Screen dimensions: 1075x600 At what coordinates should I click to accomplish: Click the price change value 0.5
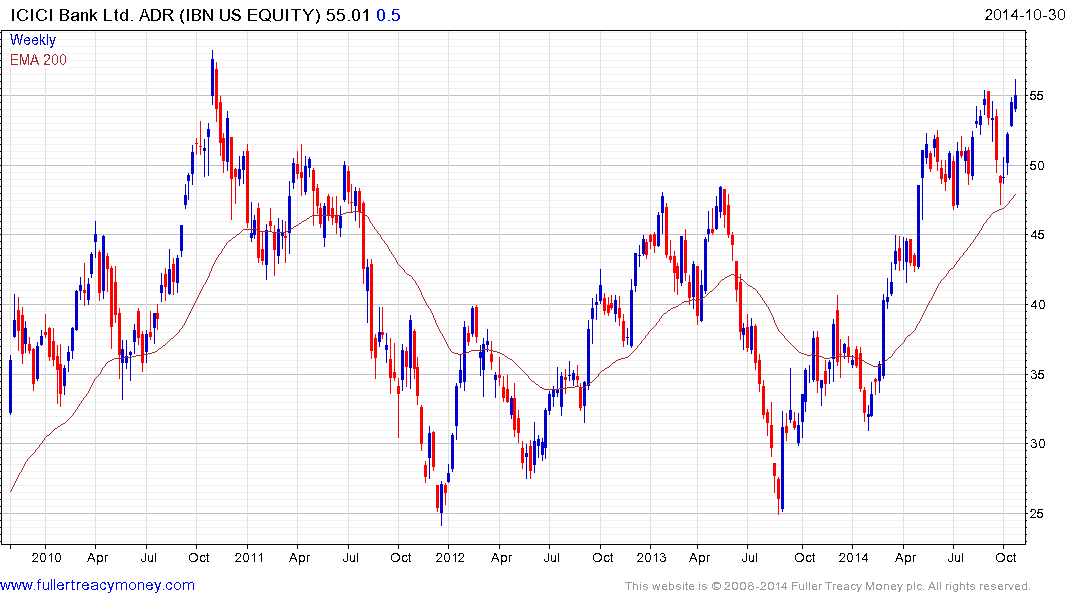(x=388, y=15)
